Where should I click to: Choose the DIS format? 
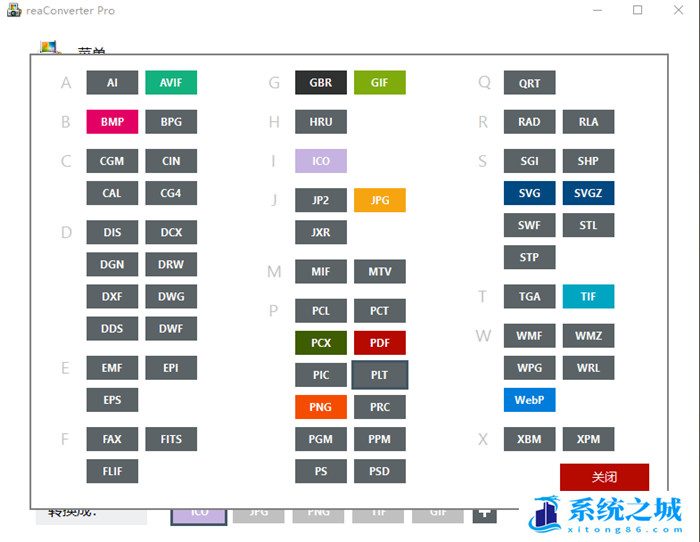point(112,233)
